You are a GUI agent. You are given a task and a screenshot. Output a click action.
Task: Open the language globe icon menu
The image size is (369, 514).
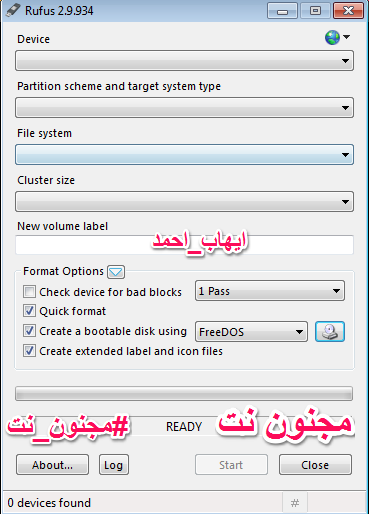(337, 37)
